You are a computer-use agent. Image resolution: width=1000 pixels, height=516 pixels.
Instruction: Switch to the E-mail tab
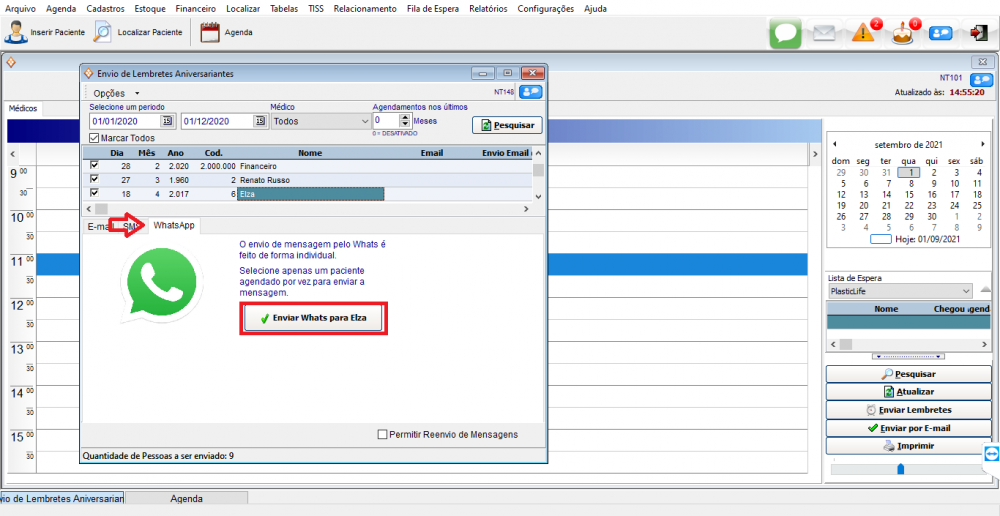[98, 226]
